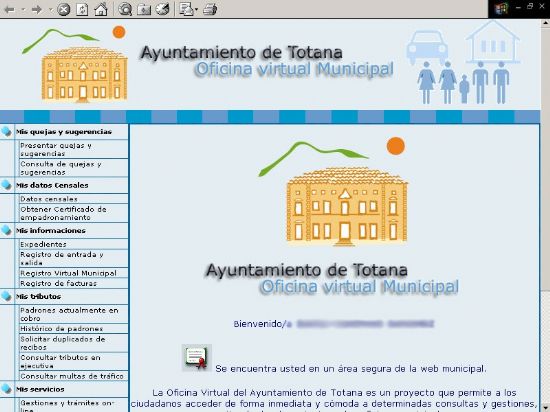Open the Mis tributos section

[x=38, y=297]
